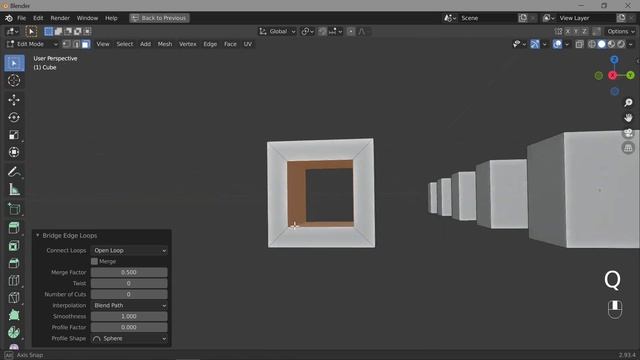This screenshot has width=640, height=360.
Task: Toggle mesh auto merge
Action: [x=596, y=31]
